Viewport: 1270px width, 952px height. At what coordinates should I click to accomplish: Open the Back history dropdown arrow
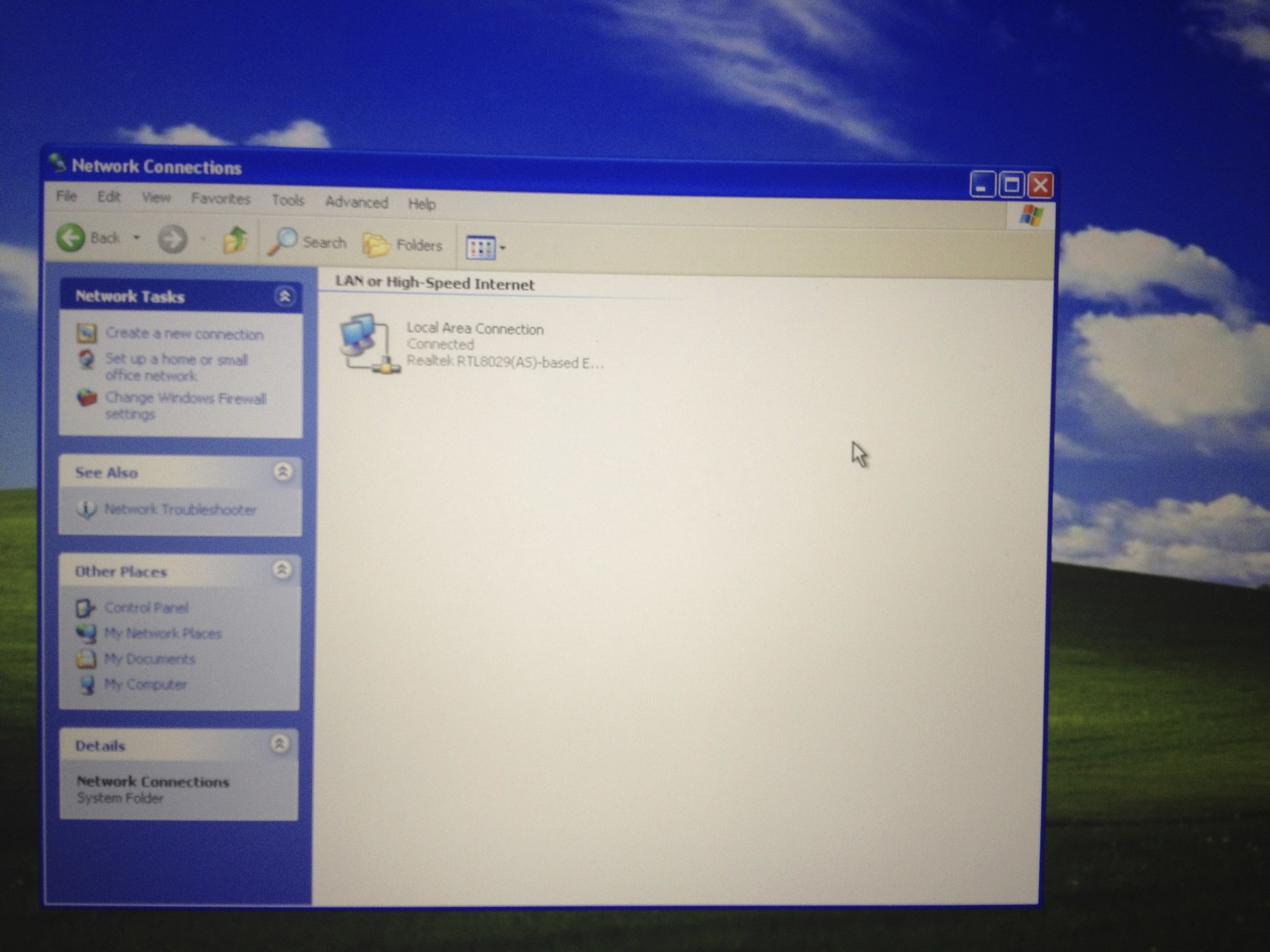(136, 238)
